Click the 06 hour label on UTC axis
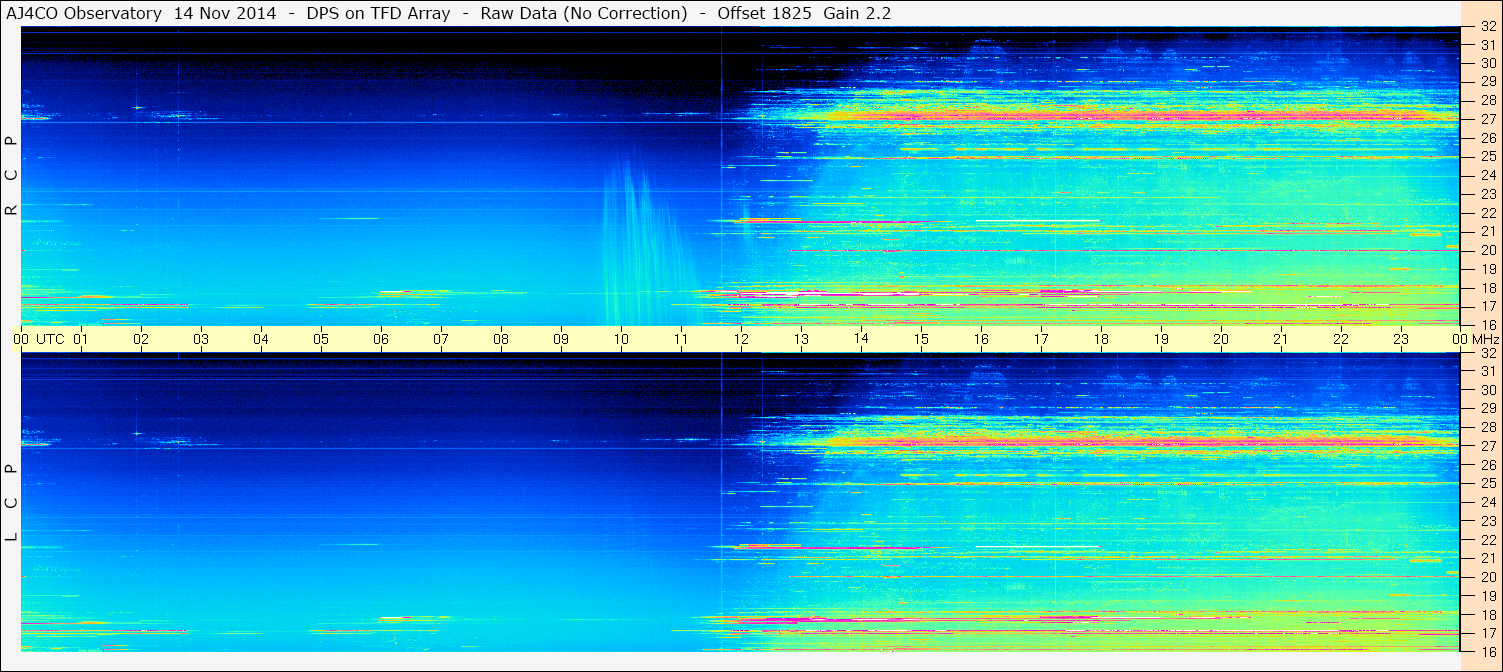 (x=381, y=339)
